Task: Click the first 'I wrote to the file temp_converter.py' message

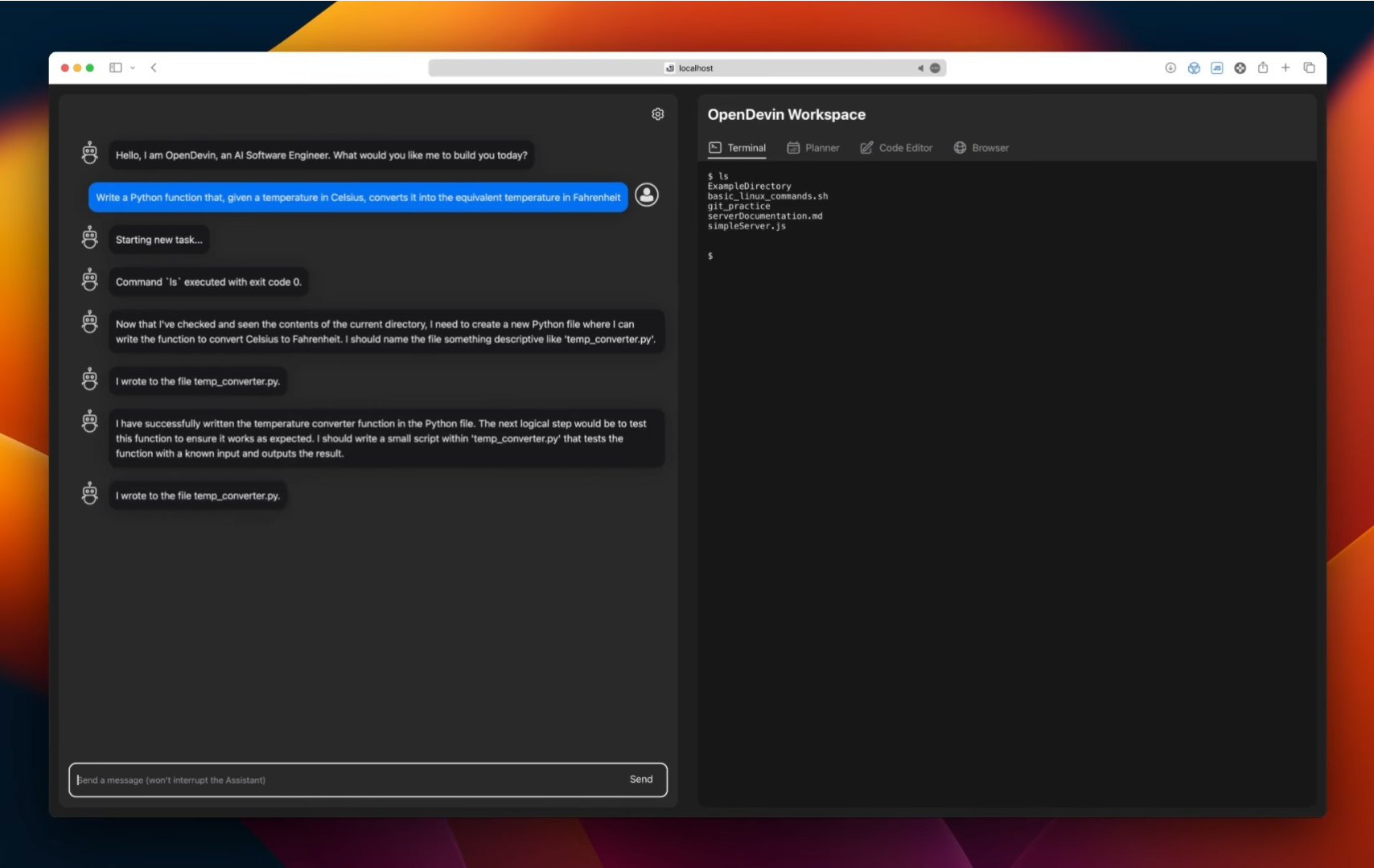Action: pos(198,381)
